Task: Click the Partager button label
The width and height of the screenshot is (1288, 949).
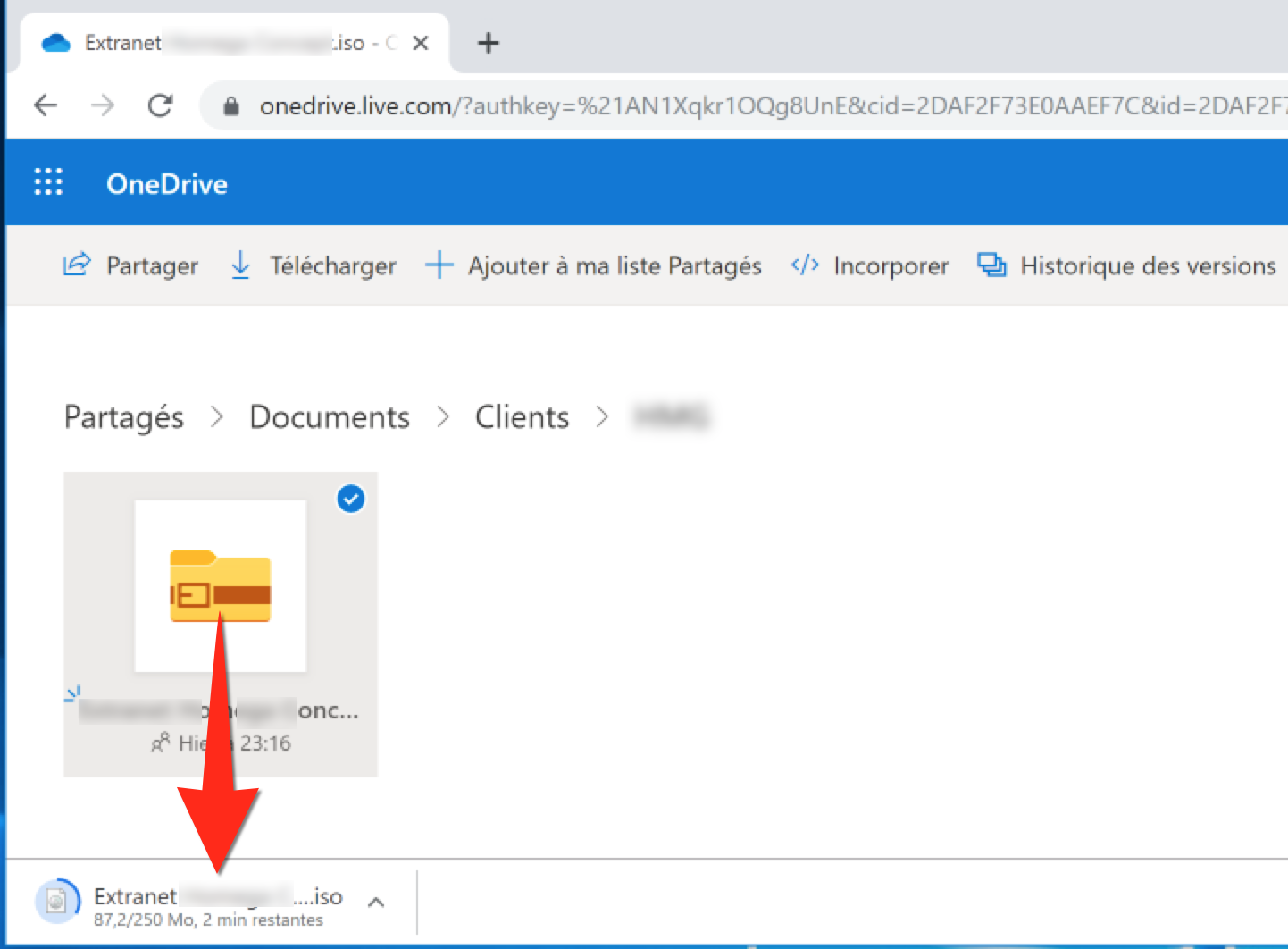Action: point(153,266)
